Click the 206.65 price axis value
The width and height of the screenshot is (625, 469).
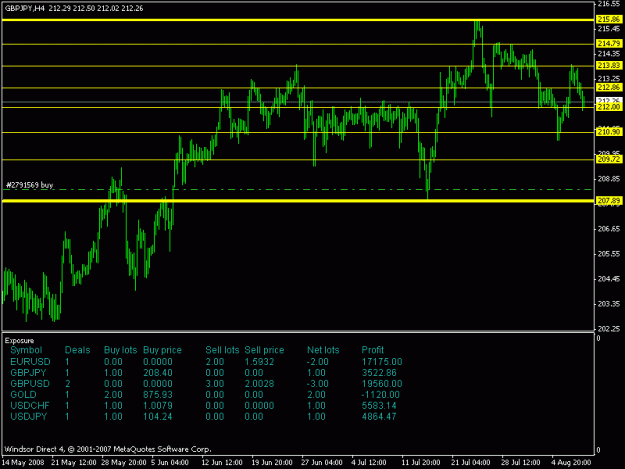point(609,229)
